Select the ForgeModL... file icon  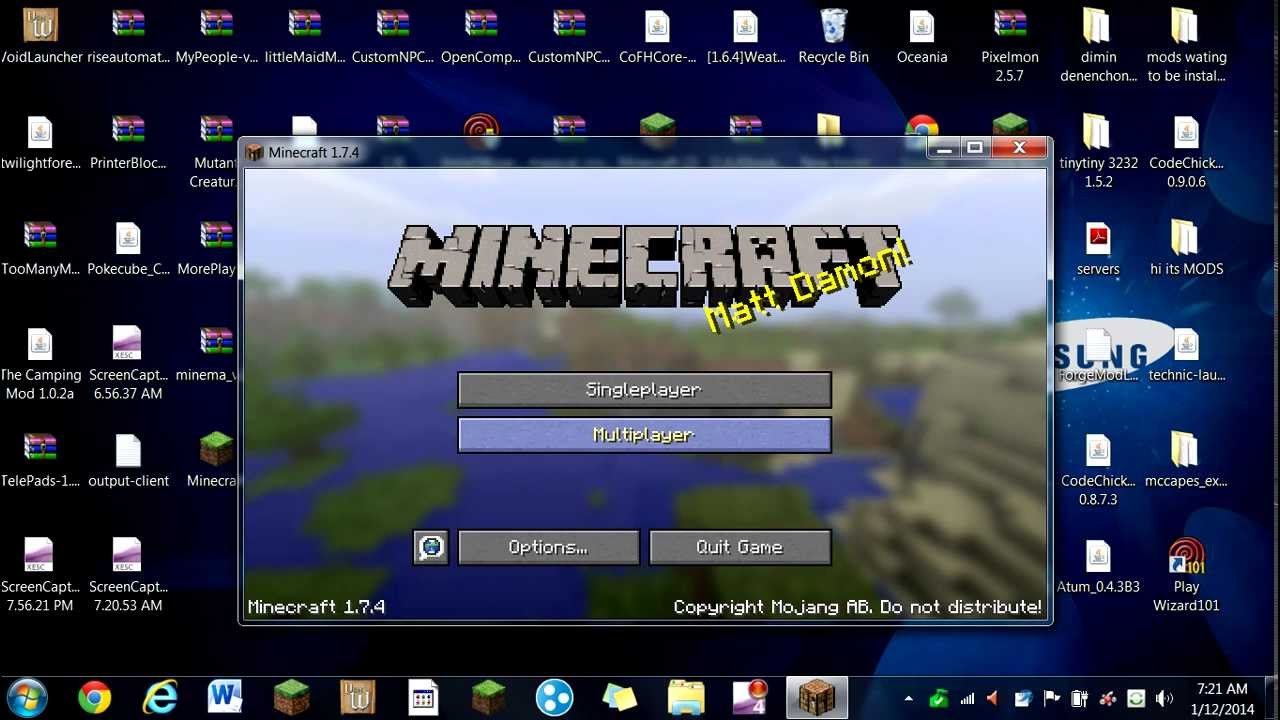[x=1098, y=354]
